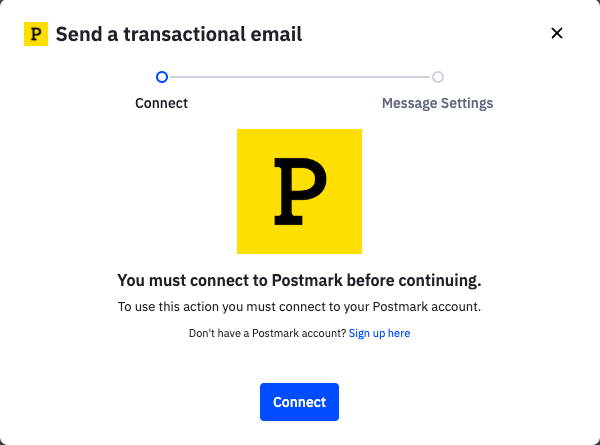Viewport: 600px width, 445px height.
Task: Click the small Postmark icon in header
Action: tap(36, 34)
